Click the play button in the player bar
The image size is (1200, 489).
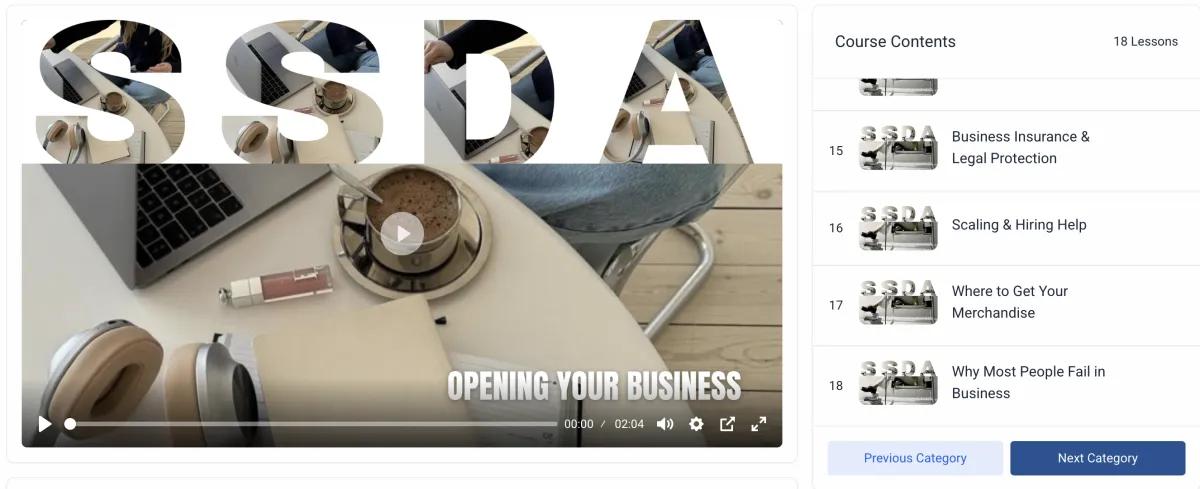[44, 424]
